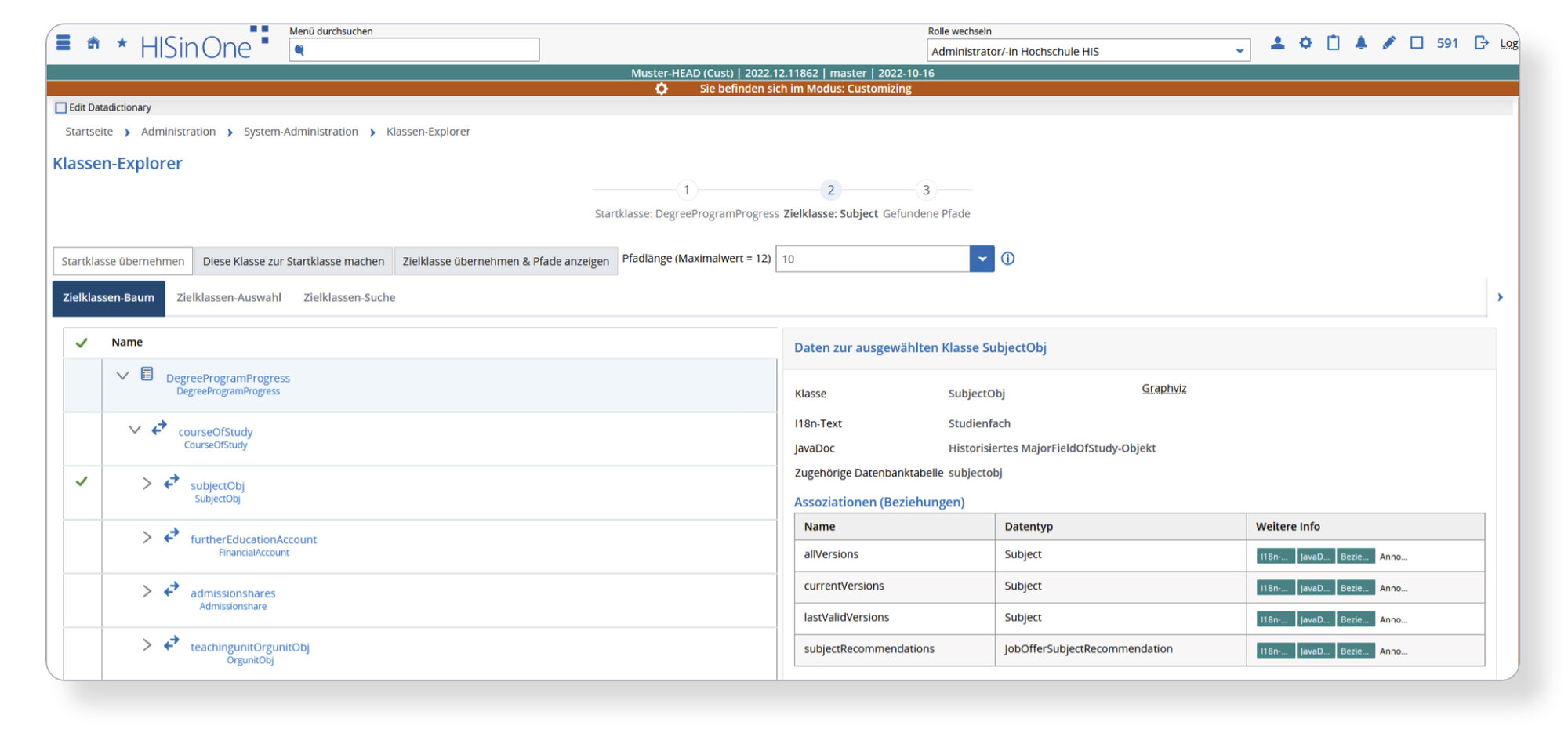Viewport: 1568px width, 733px height.
Task: Click Diese Klasse zur Startklasse machen
Action: pyautogui.click(x=293, y=261)
